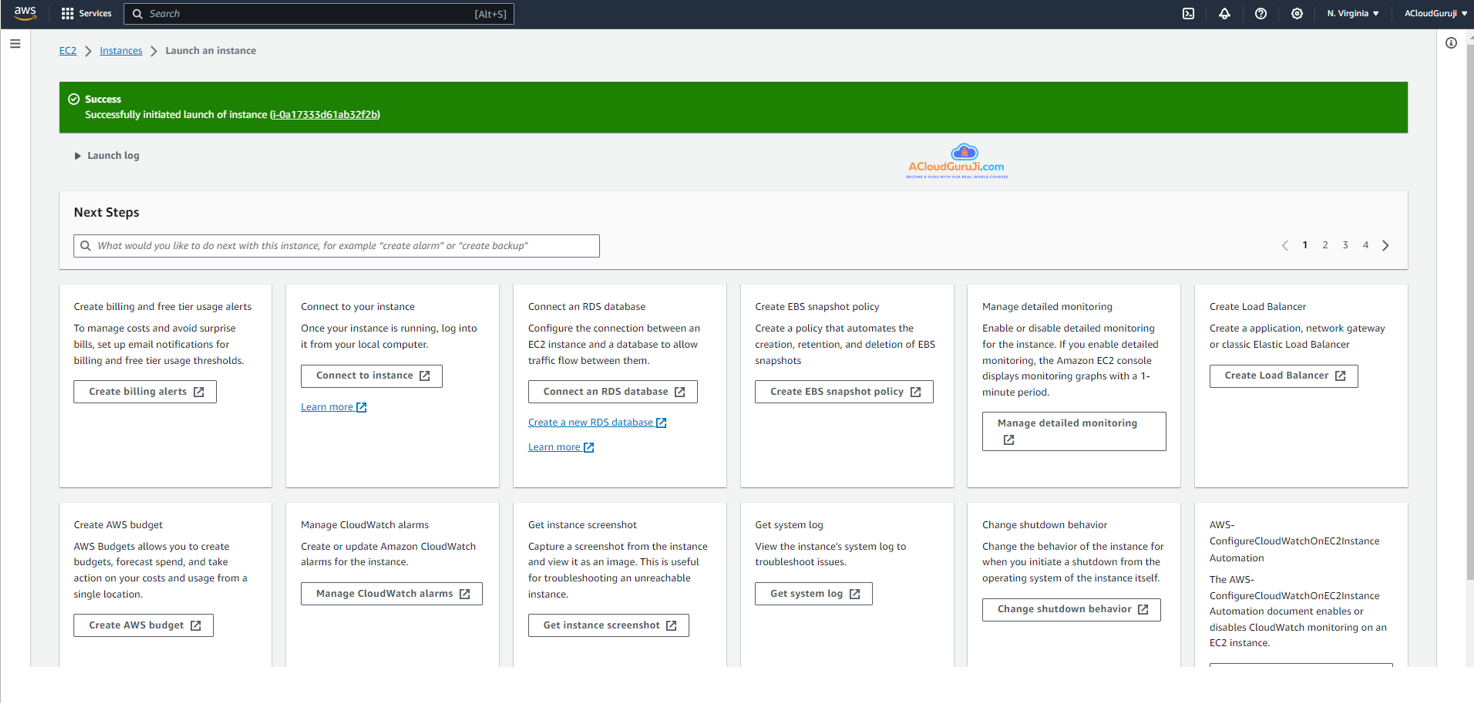Screen dimensions: 1474x703
Task: Click the help question mark icon
Action: coord(1260,14)
